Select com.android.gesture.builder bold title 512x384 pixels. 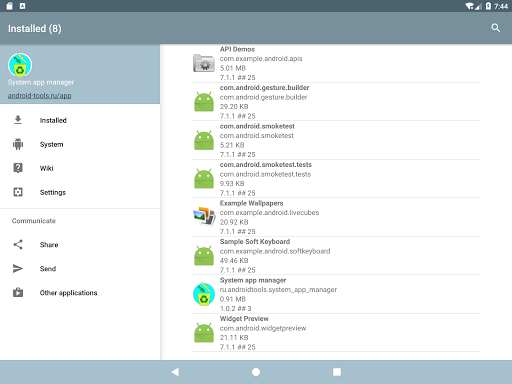coord(264,88)
